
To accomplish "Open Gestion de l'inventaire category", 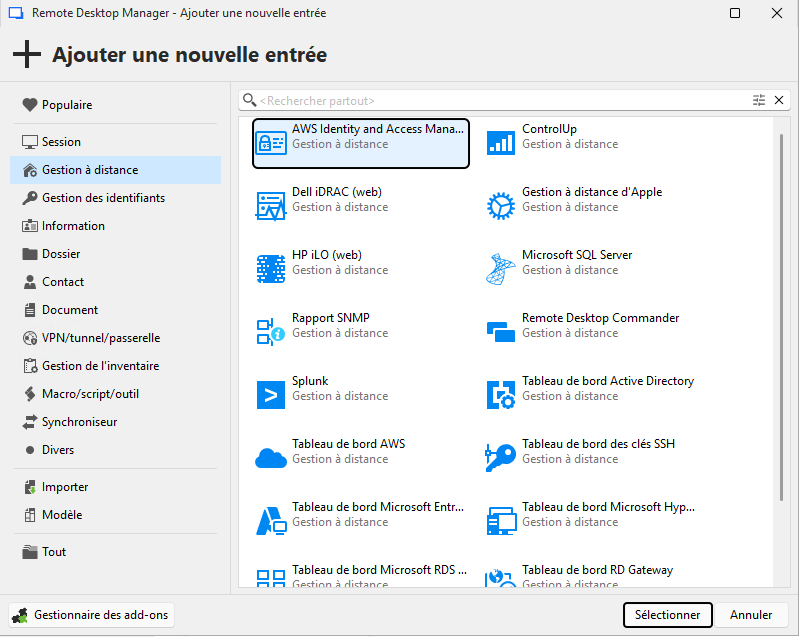I will click(x=115, y=366).
